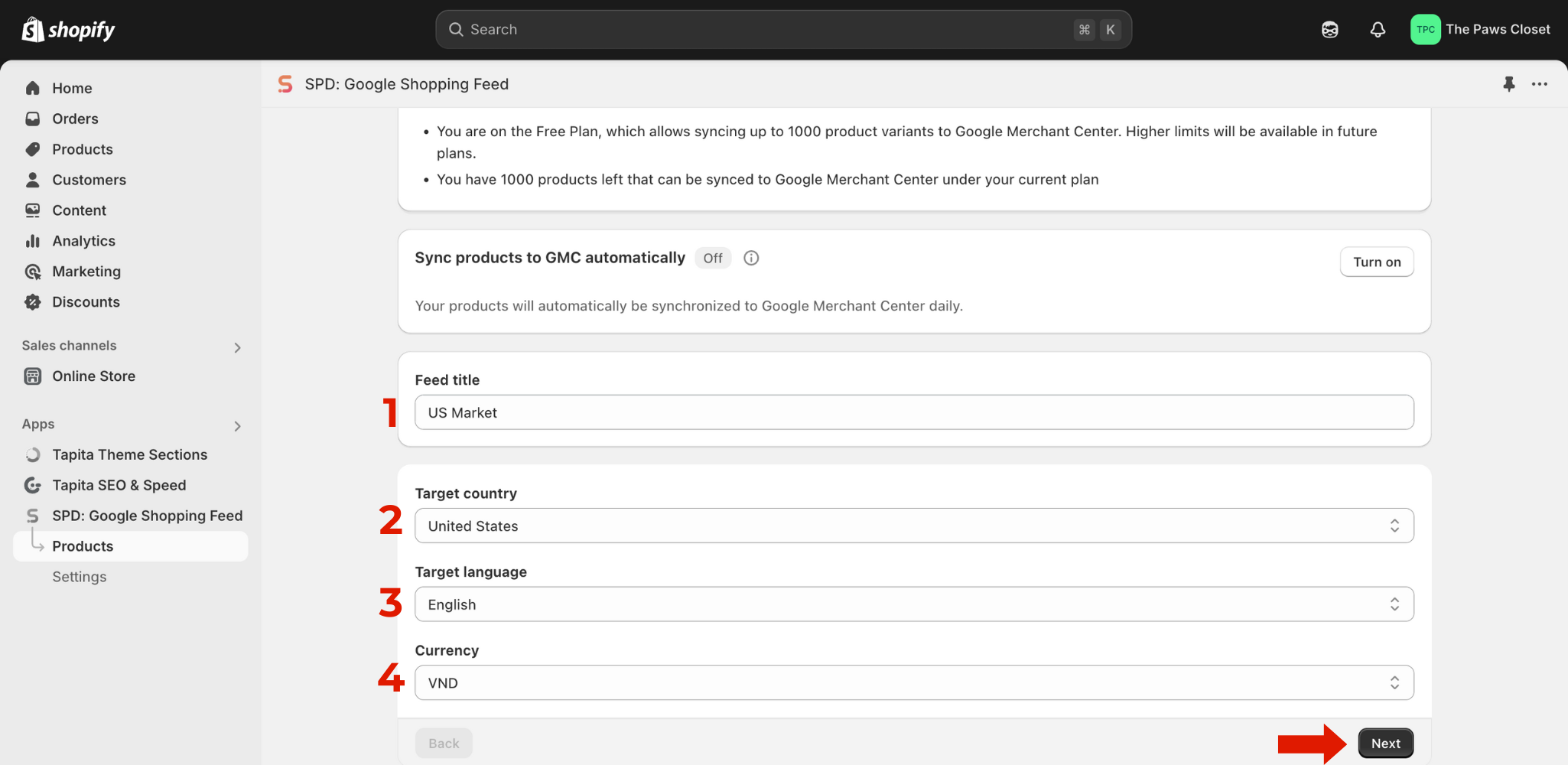The height and width of the screenshot is (765, 1568).
Task: Click the 'Sync products to GMC automatically' heading
Action: pyautogui.click(x=550, y=258)
